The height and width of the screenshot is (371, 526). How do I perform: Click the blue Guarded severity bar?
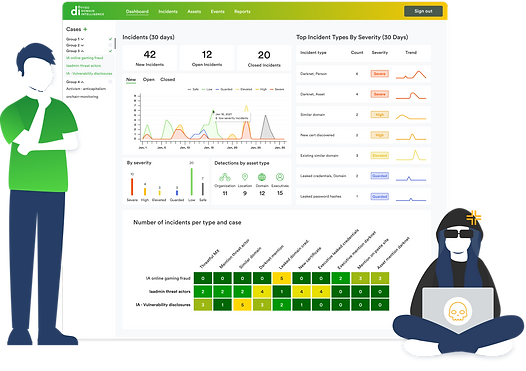coord(177,193)
